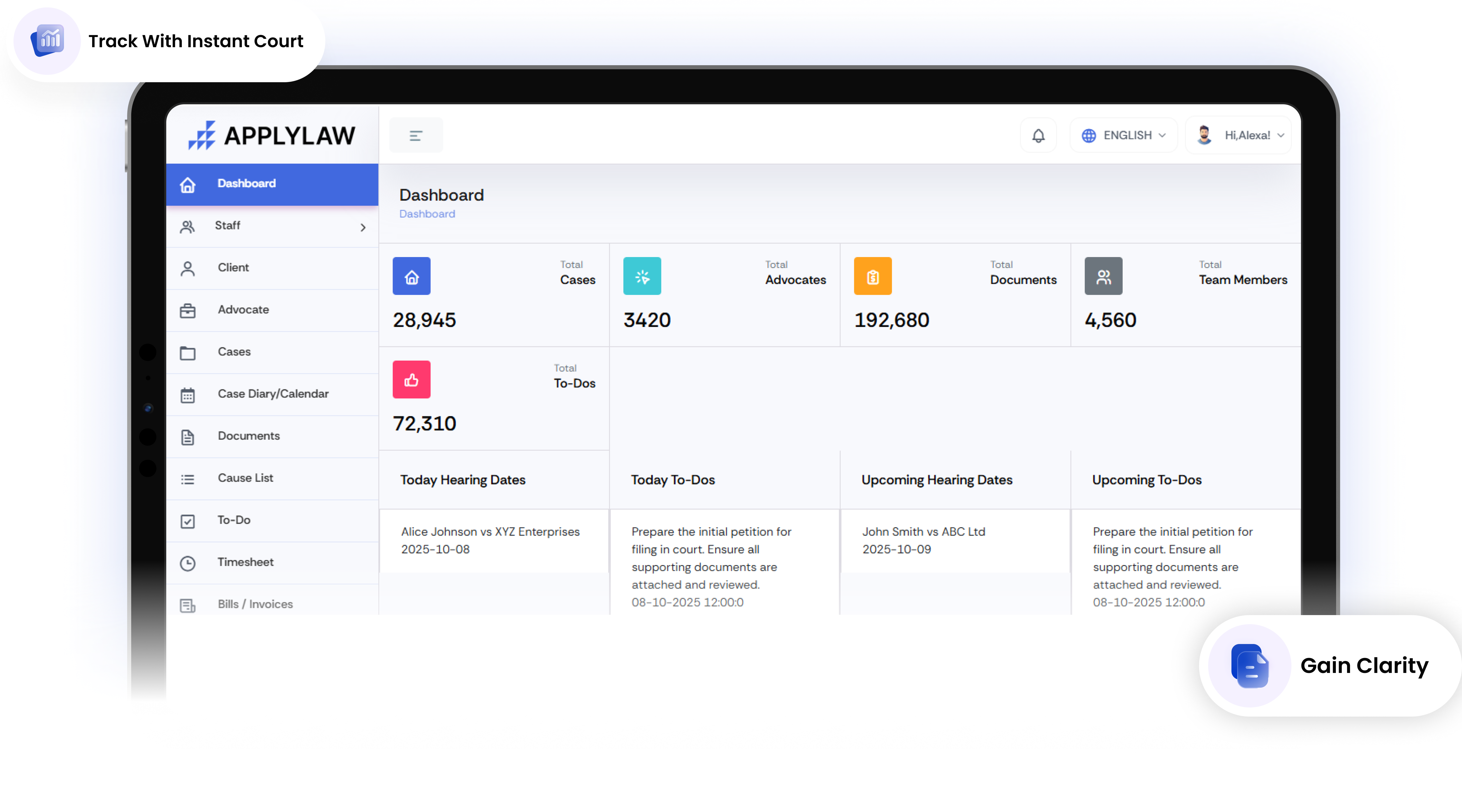
Task: Click the gray Team Members icon
Action: tap(1103, 276)
